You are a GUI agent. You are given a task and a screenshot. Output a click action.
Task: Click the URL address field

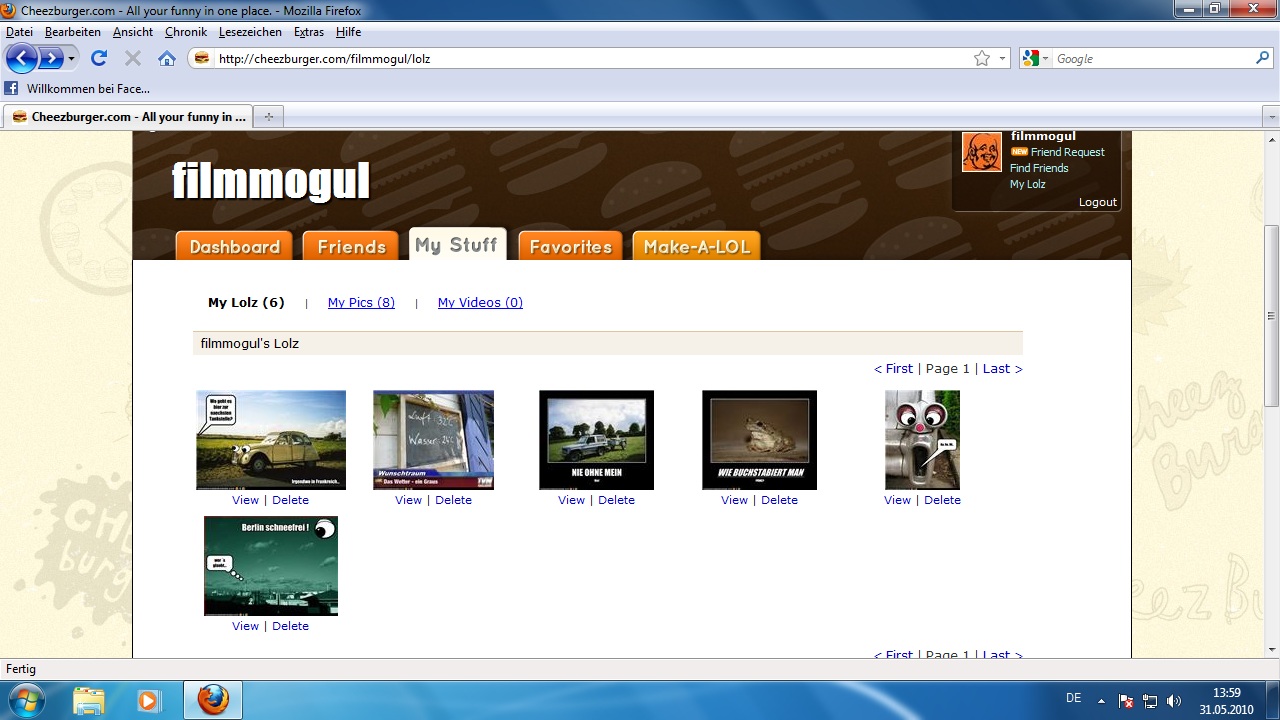click(x=590, y=58)
